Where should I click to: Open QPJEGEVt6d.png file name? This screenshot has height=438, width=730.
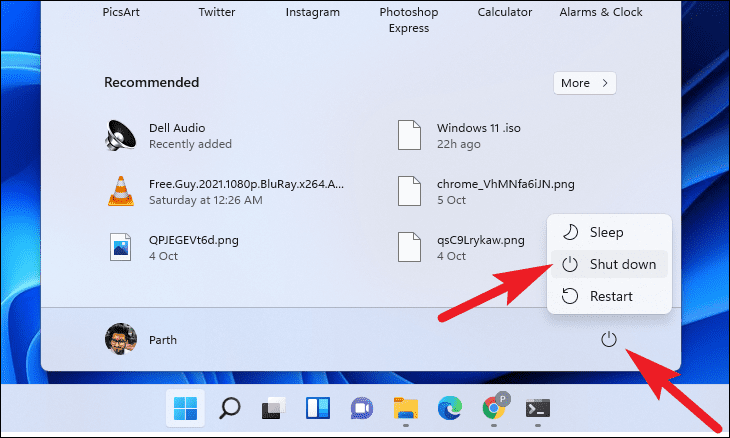pyautogui.click(x=194, y=240)
